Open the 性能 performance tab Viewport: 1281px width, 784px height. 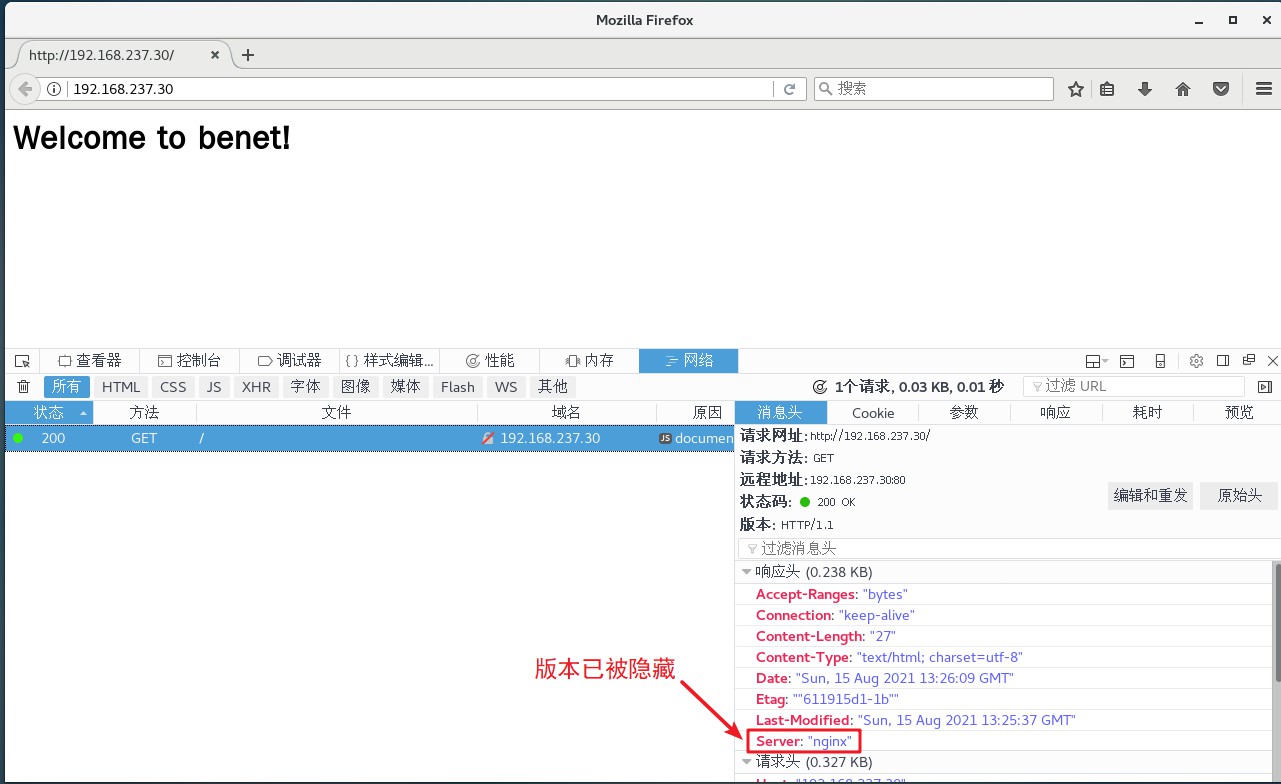[490, 361]
